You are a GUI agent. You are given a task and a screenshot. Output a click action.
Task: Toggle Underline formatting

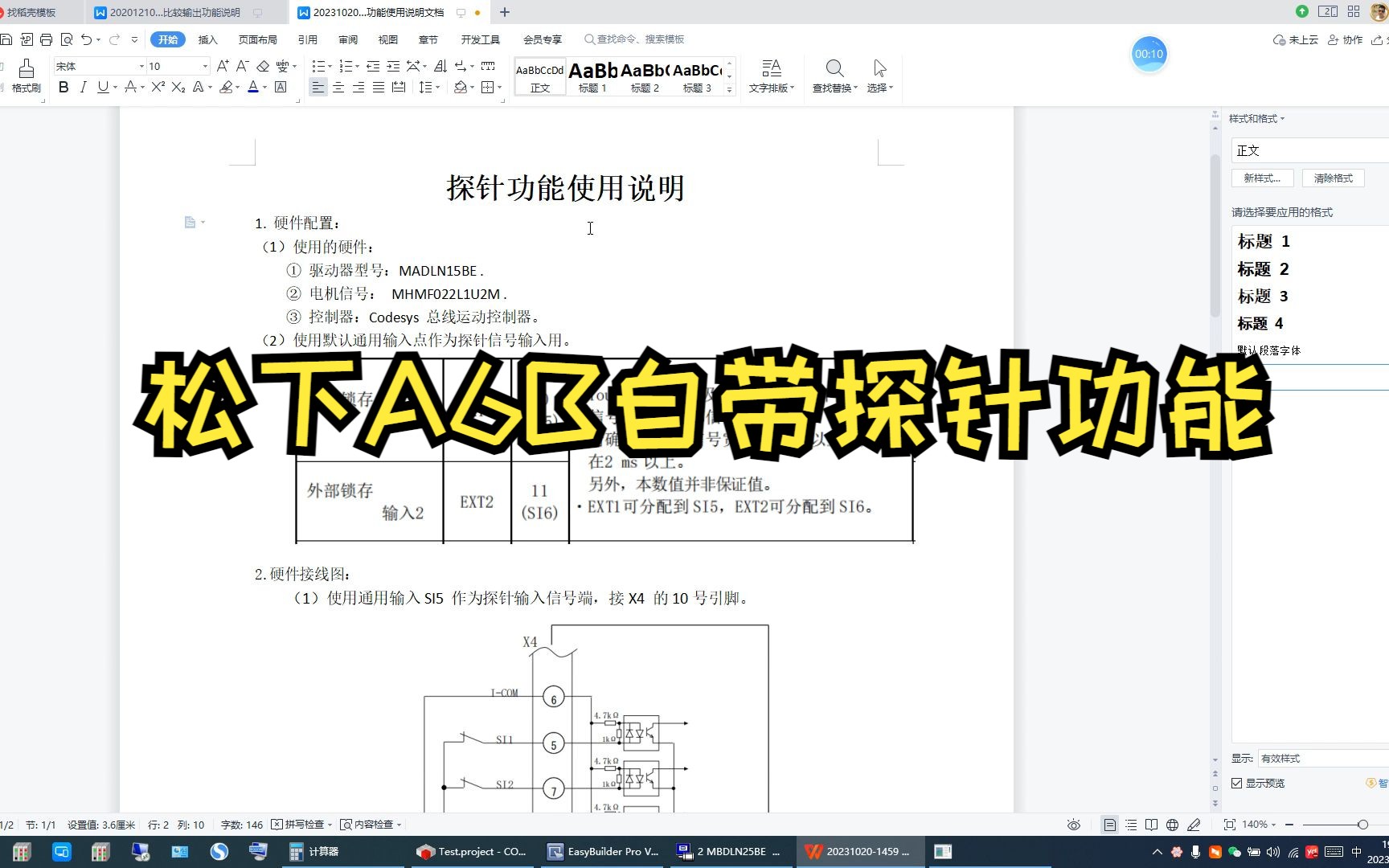(102, 87)
